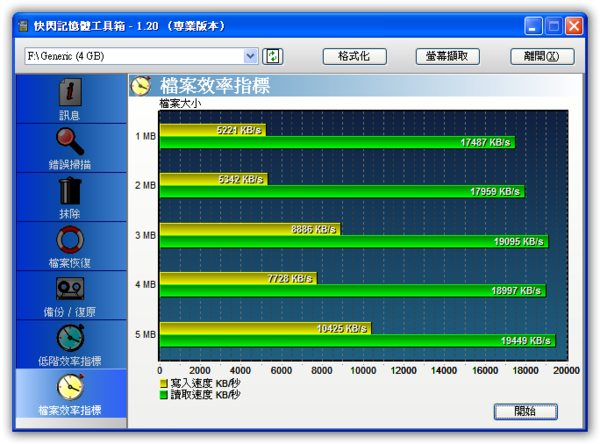Select the 低階效率指標 stopwatch icon
Viewport: 600px width, 444px height.
70,338
